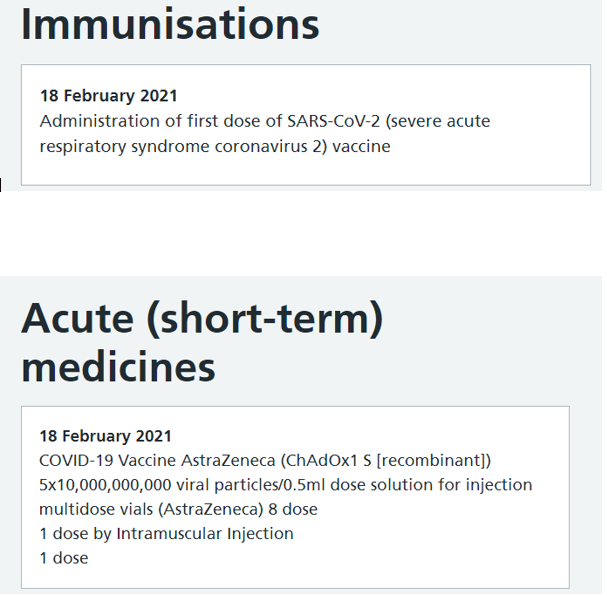Click the final standalone "1 dose" line
Viewport: 607px width, 596px height.
tap(63, 558)
